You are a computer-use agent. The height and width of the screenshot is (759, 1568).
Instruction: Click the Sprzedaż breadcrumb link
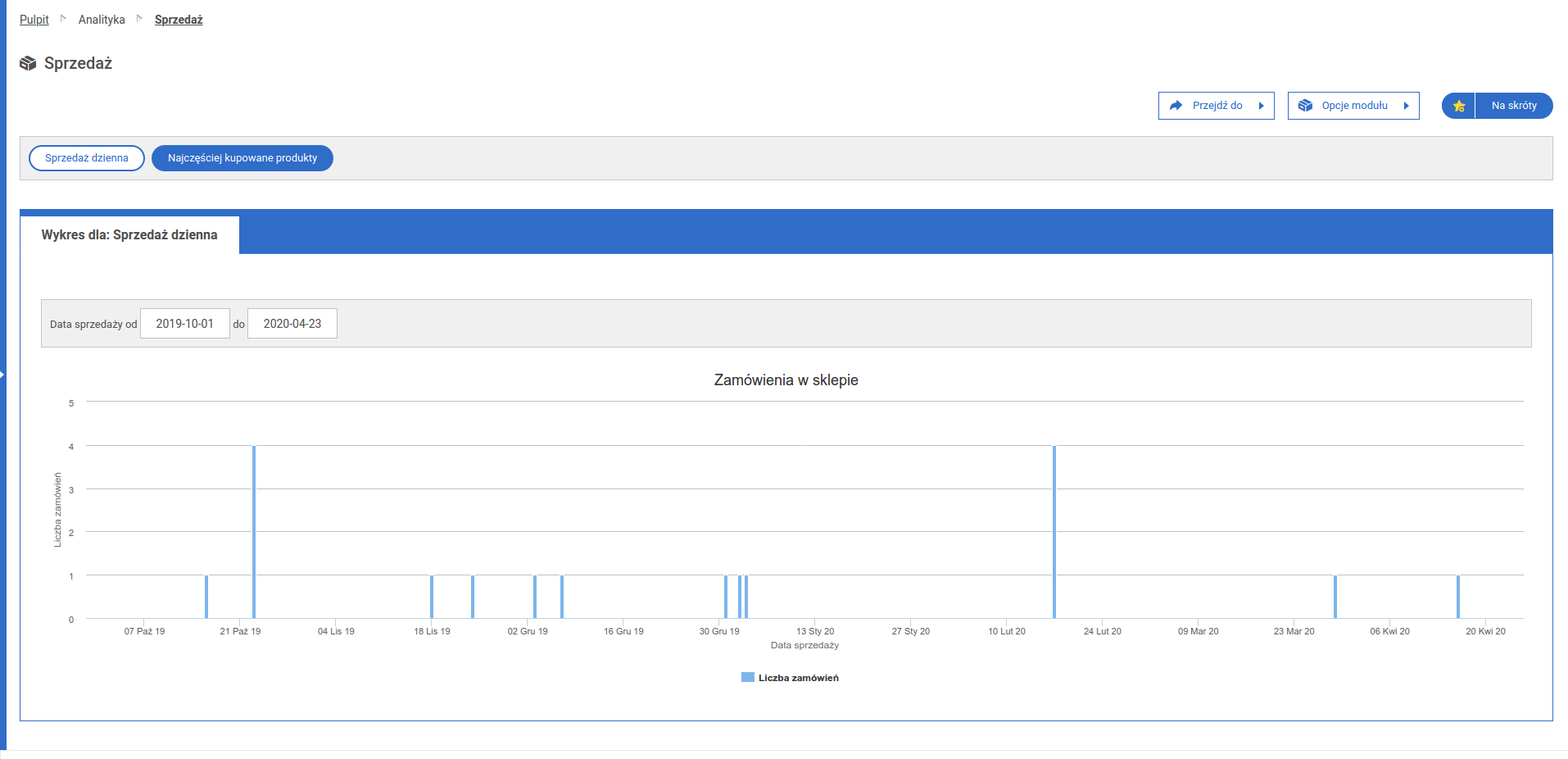179,20
